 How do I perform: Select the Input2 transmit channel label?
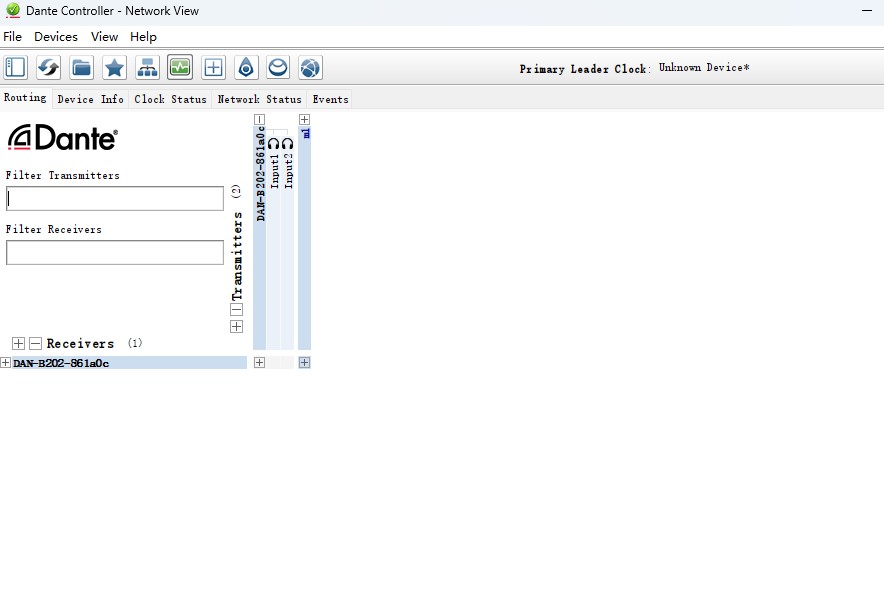coord(289,171)
